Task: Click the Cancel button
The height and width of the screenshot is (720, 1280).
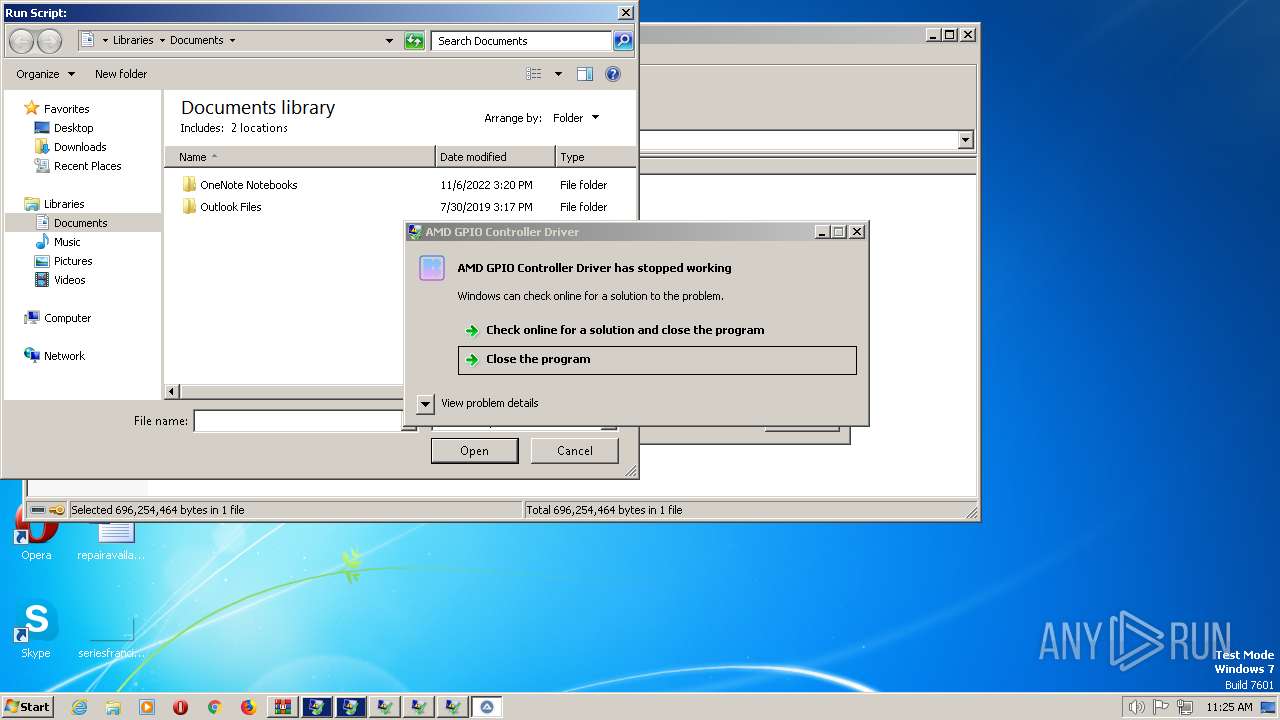Action: click(x=575, y=451)
